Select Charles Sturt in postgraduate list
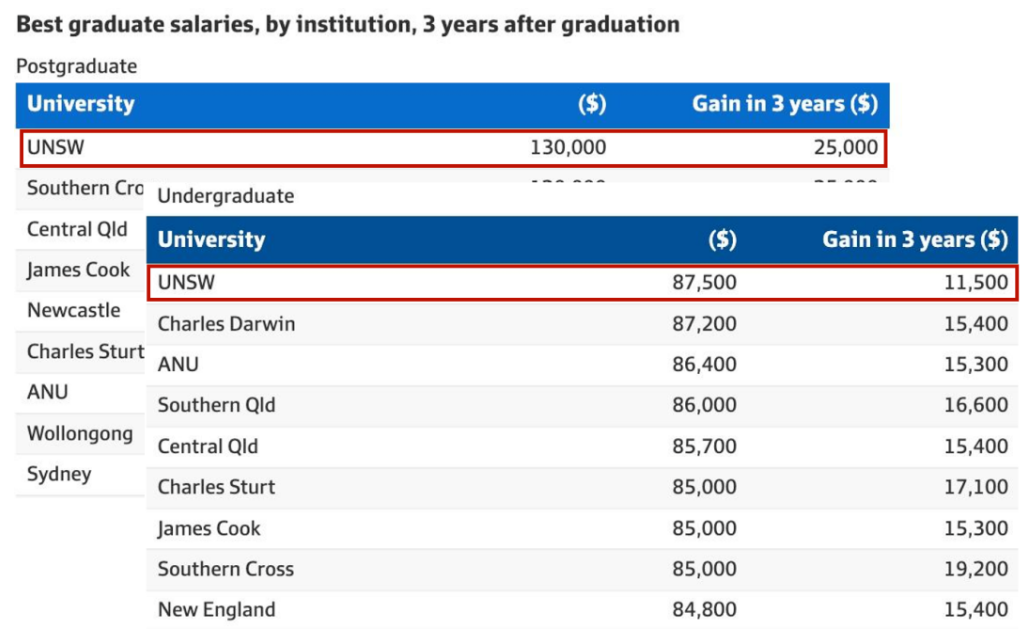Viewport: 1026px width, 639px height. click(86, 351)
